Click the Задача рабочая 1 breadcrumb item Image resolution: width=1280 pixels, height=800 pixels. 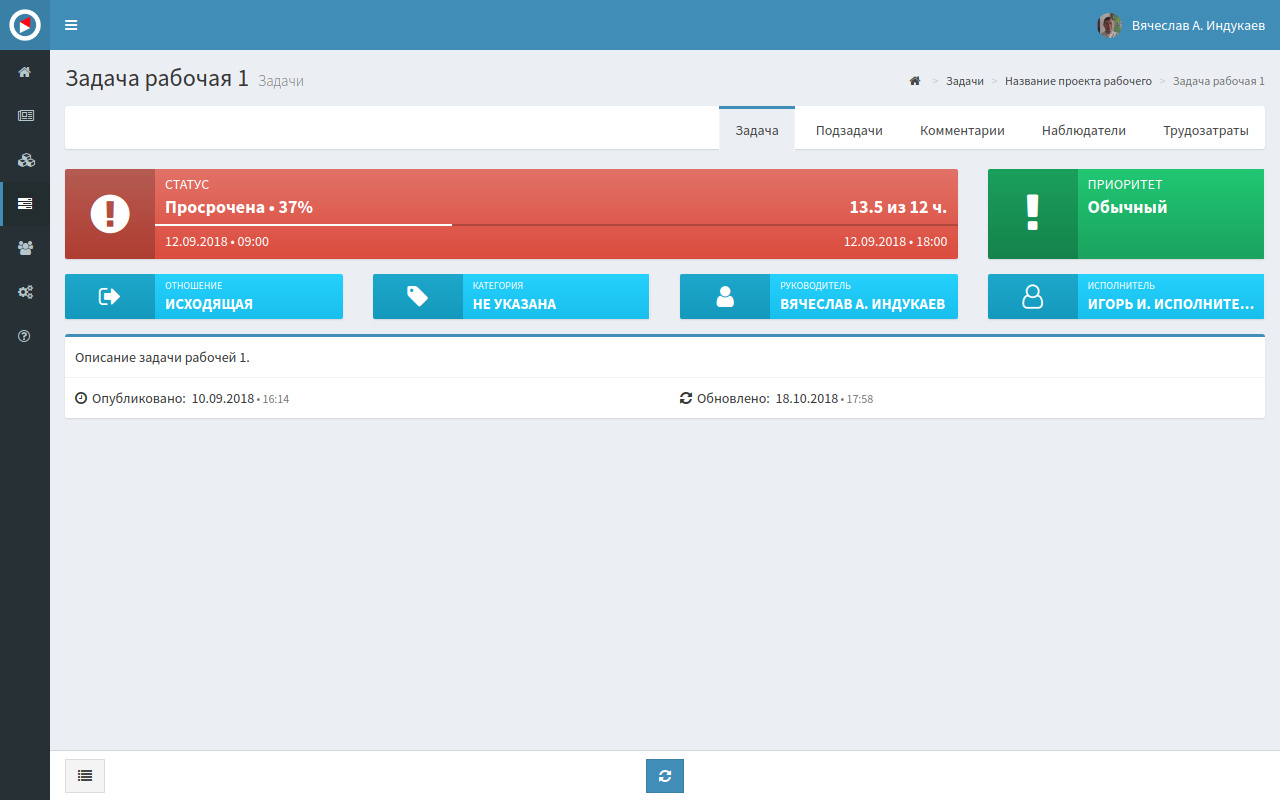[x=1219, y=81]
